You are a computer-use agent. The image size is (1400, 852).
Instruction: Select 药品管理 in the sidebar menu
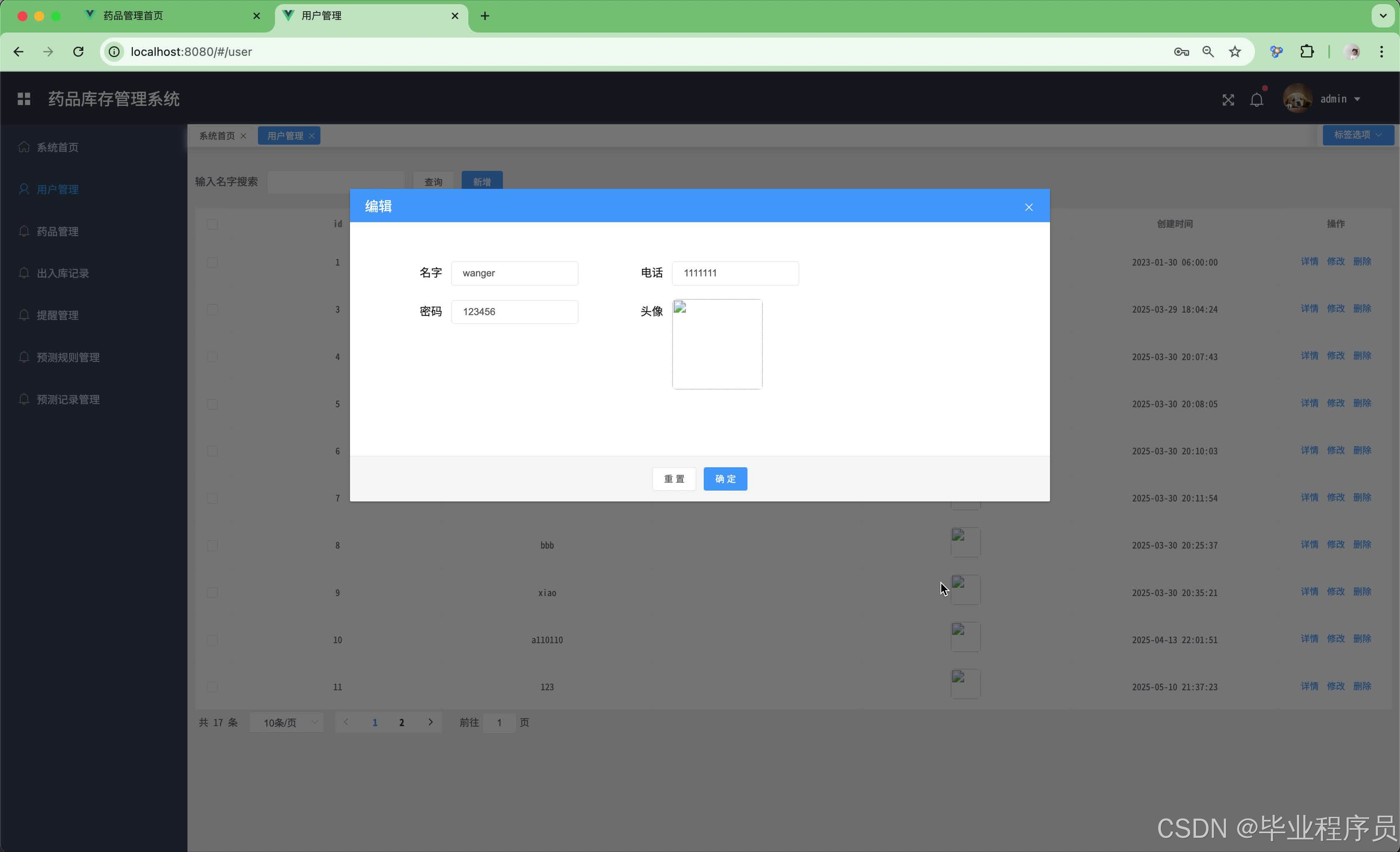tap(57, 231)
